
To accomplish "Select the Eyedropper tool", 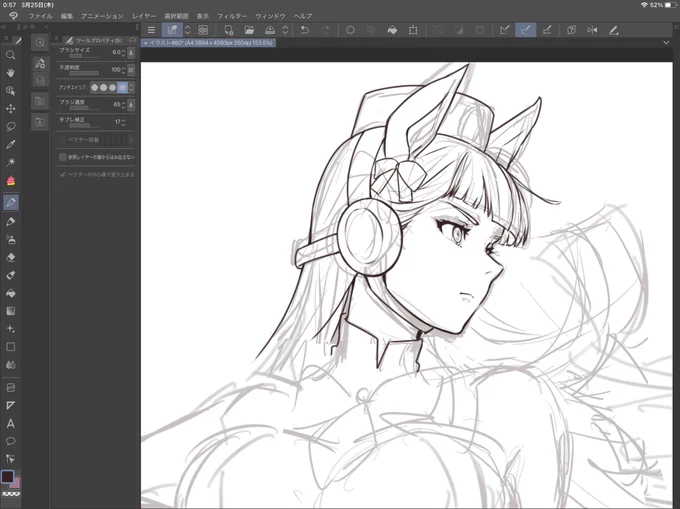I will [x=11, y=144].
